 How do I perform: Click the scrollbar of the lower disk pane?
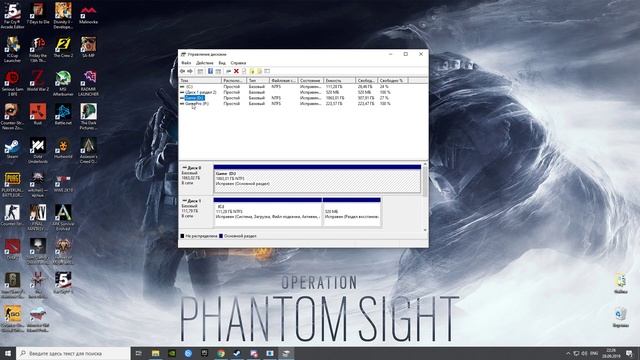(425, 182)
